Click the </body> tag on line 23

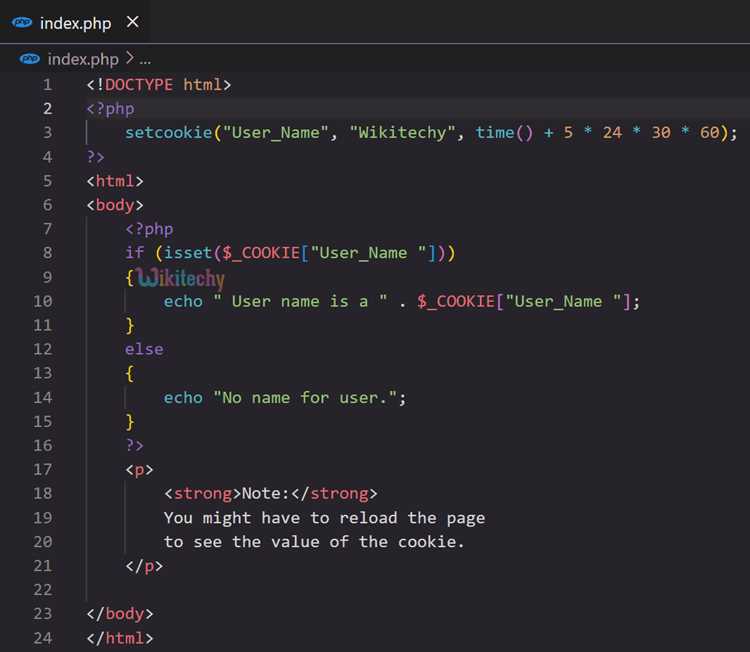(x=120, y=614)
